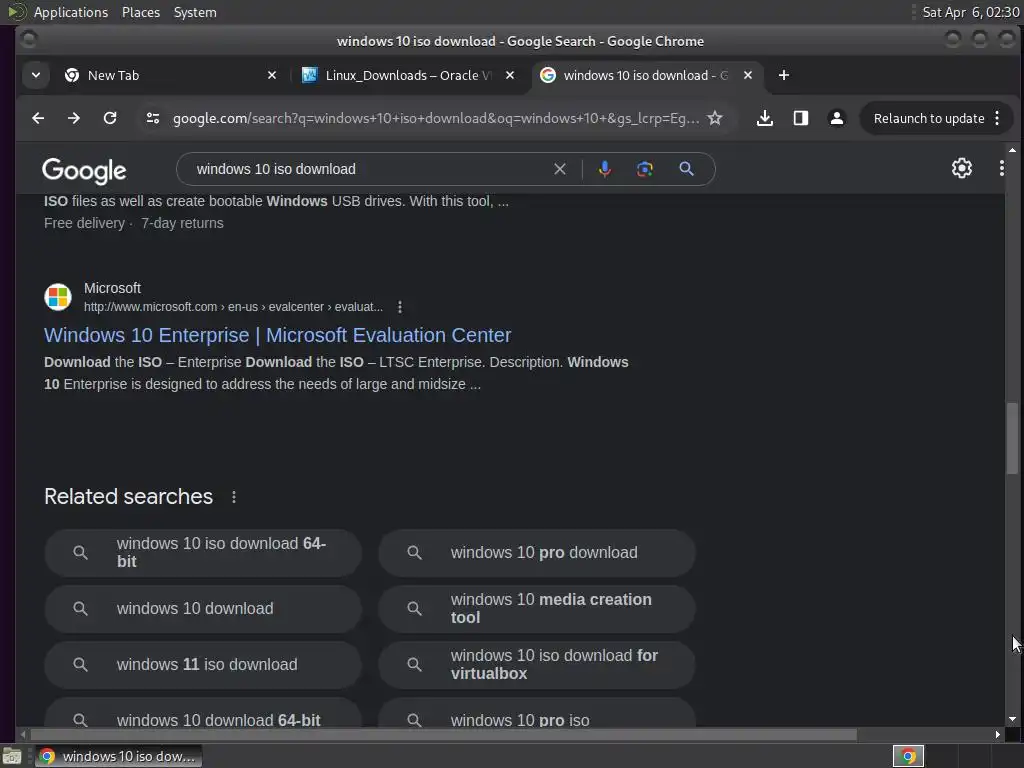Close the windows 10 iso download tab
The height and width of the screenshot is (768, 1024).
tap(748, 75)
